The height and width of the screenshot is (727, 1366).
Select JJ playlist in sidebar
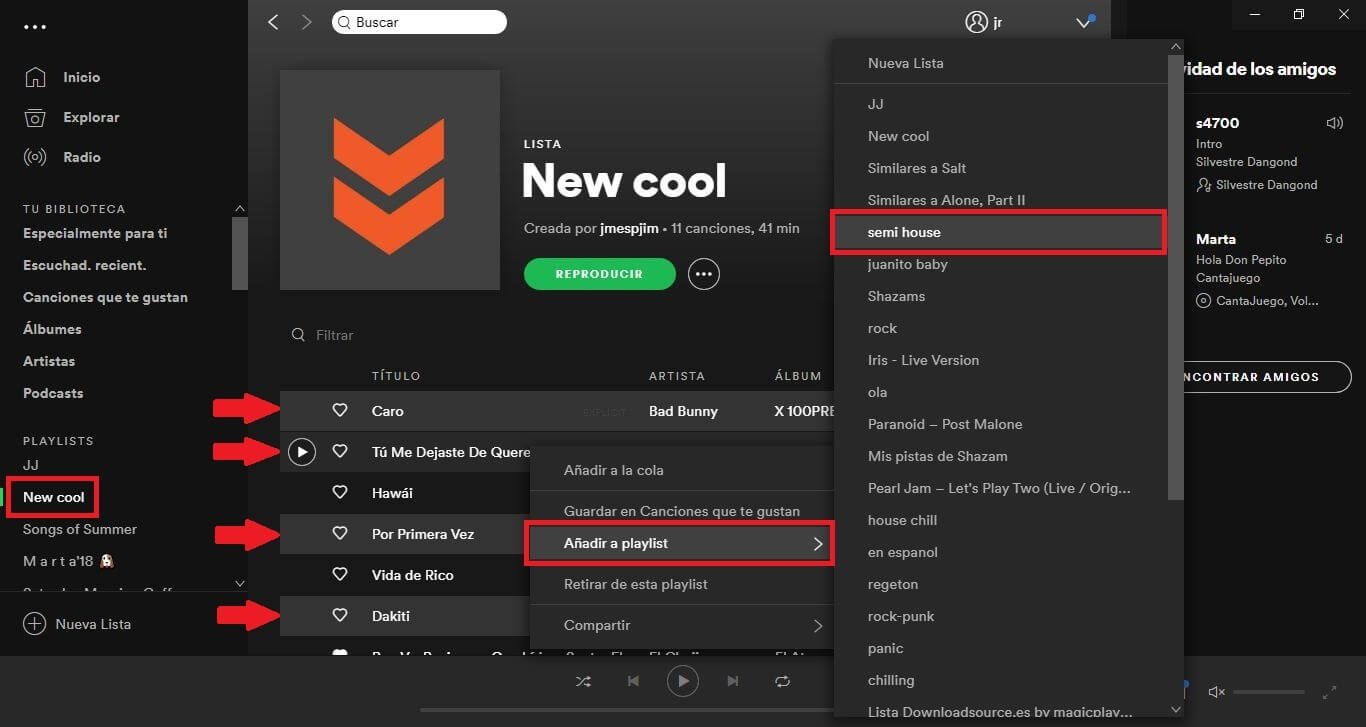click(31, 465)
